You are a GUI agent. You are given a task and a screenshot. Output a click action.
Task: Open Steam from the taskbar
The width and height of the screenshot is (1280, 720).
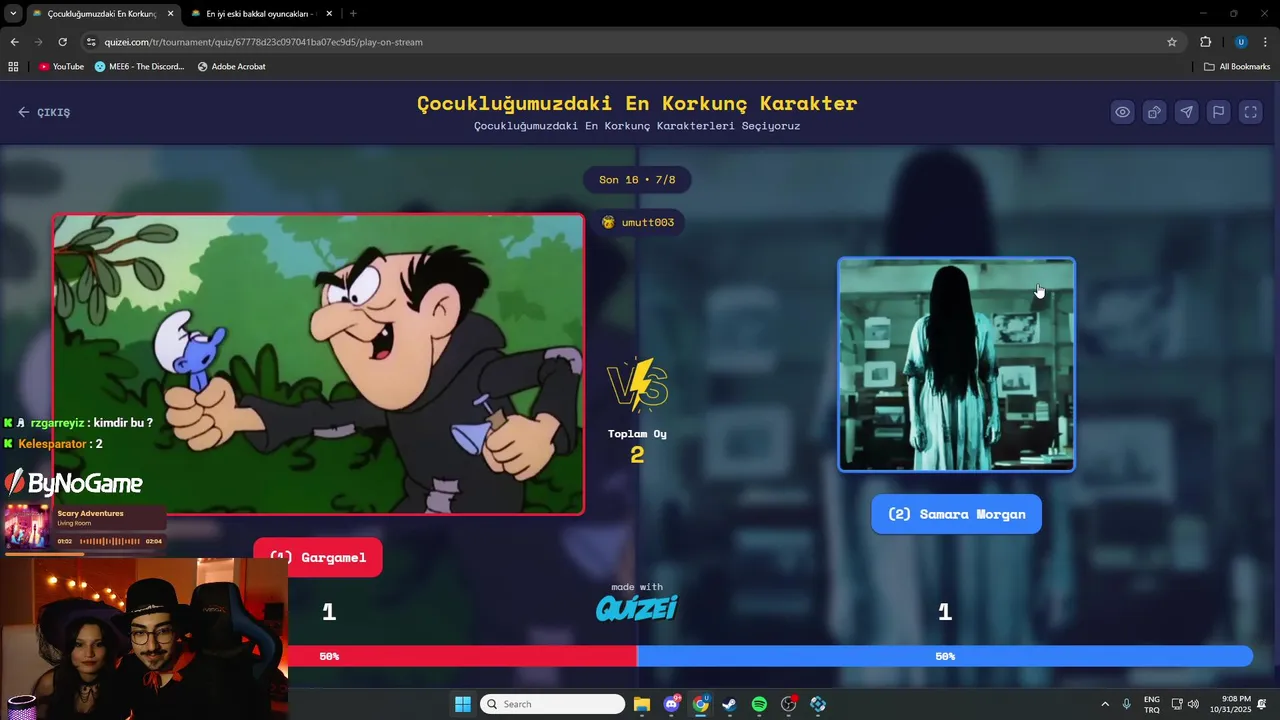click(x=730, y=704)
